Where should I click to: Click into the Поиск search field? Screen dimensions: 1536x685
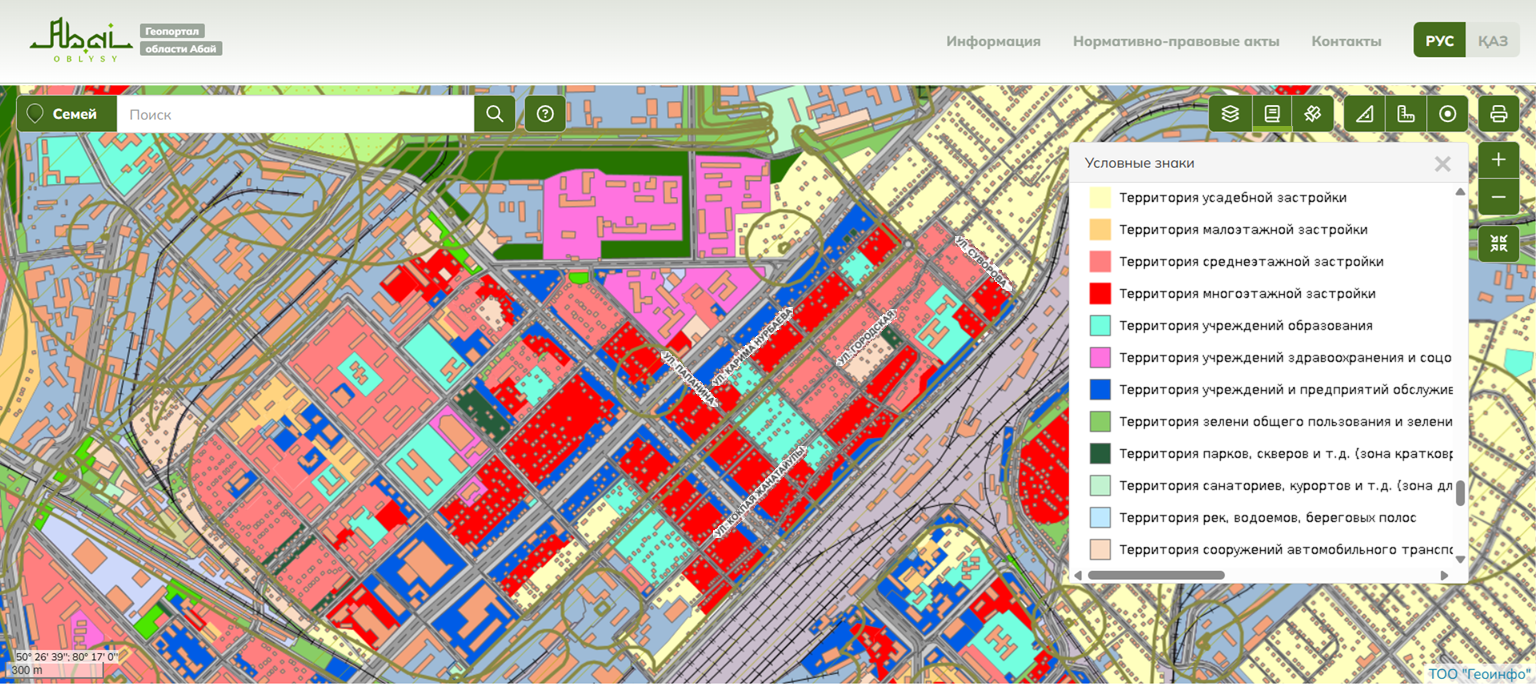point(295,114)
